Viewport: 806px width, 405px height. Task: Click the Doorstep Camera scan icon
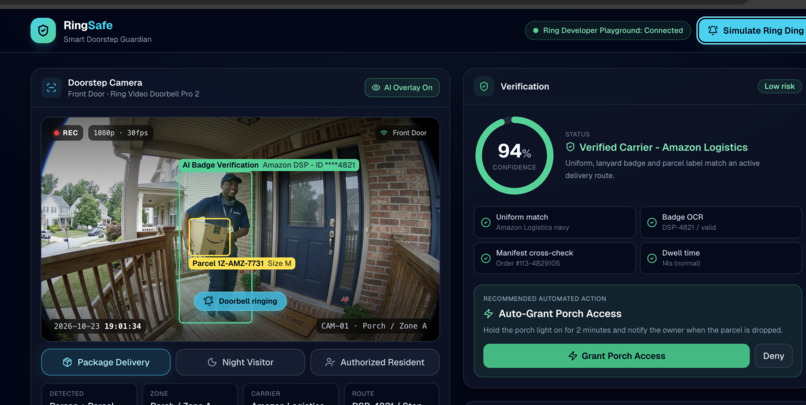(x=51, y=87)
